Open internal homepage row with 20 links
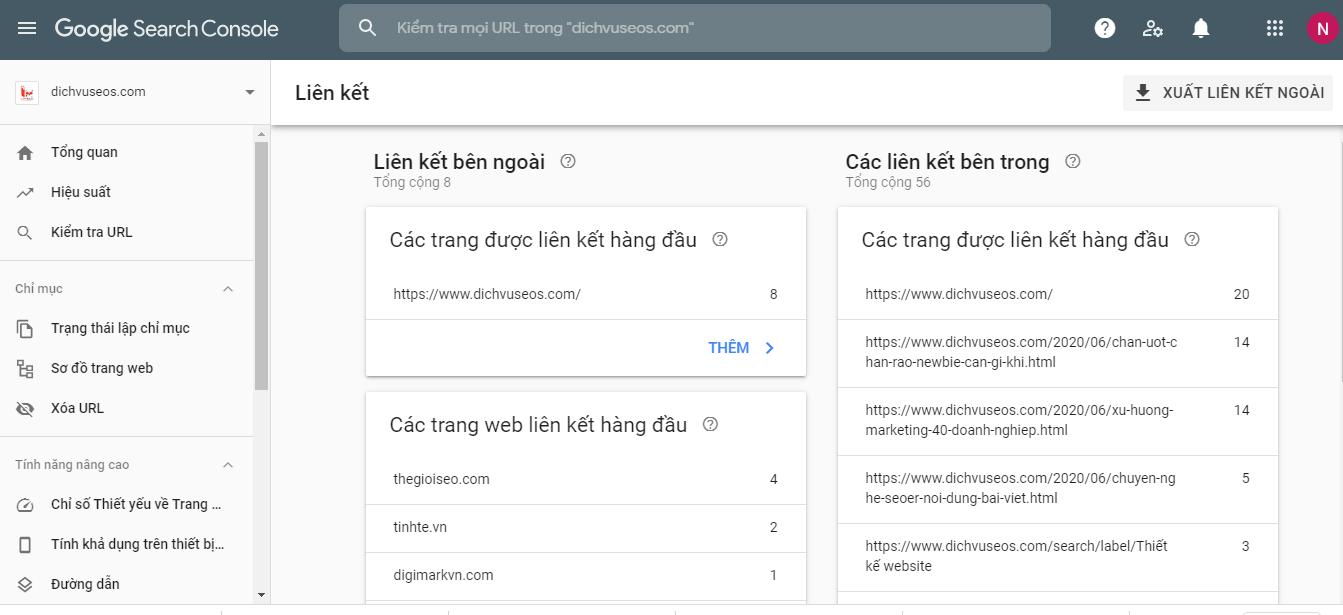The height and width of the screenshot is (615, 1343). tap(1058, 295)
